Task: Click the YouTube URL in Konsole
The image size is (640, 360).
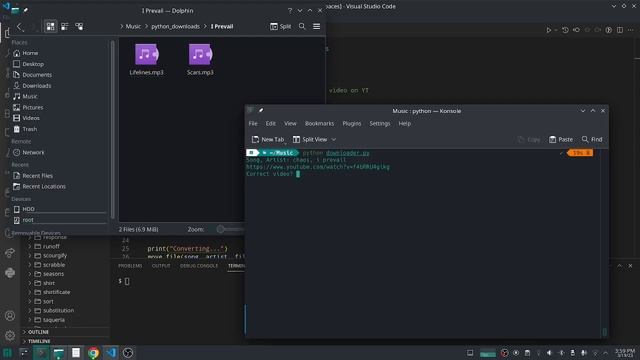Action: click(318, 167)
